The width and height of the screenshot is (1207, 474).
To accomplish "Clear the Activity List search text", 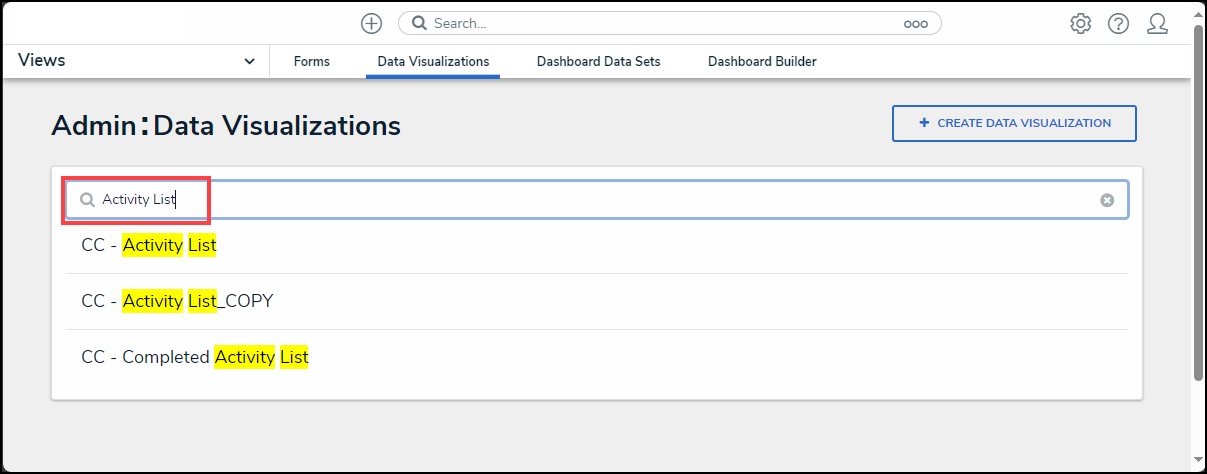I will pyautogui.click(x=1107, y=200).
